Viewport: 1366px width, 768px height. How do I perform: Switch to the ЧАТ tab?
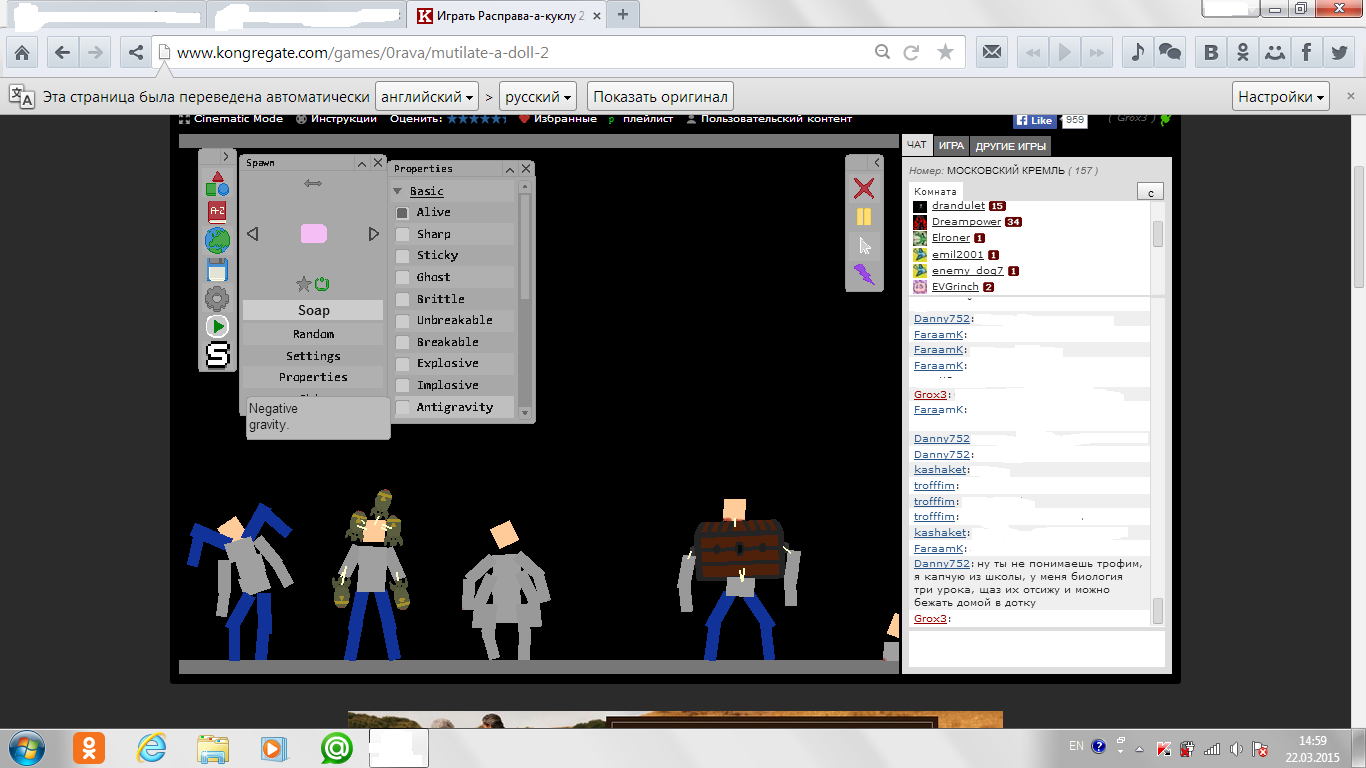[x=917, y=146]
